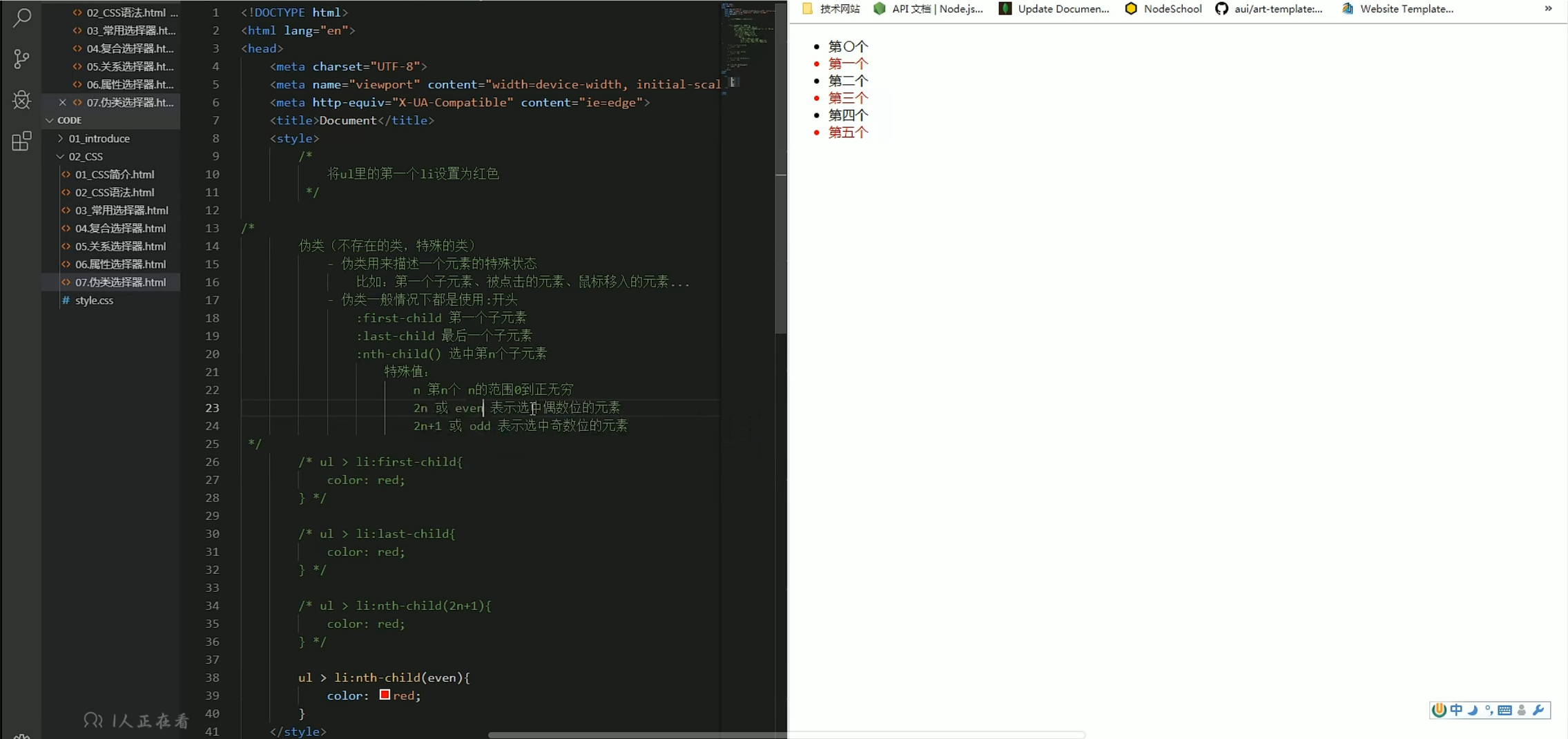Click the :first-child comment on line 18

click(x=441, y=318)
